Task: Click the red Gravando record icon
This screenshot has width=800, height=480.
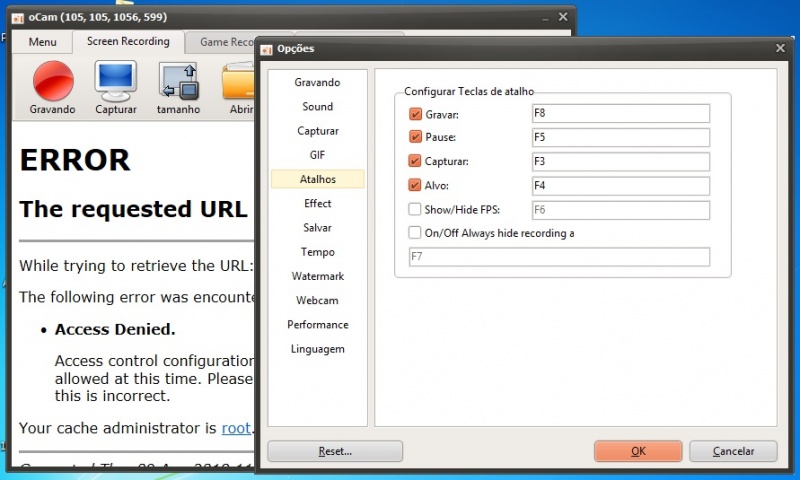Action: [x=53, y=80]
